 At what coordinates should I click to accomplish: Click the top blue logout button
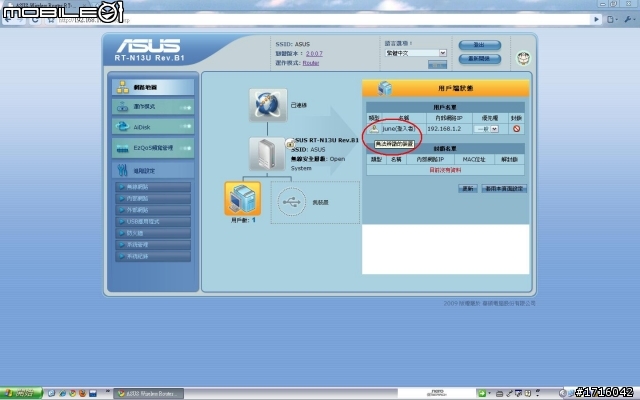pos(480,45)
